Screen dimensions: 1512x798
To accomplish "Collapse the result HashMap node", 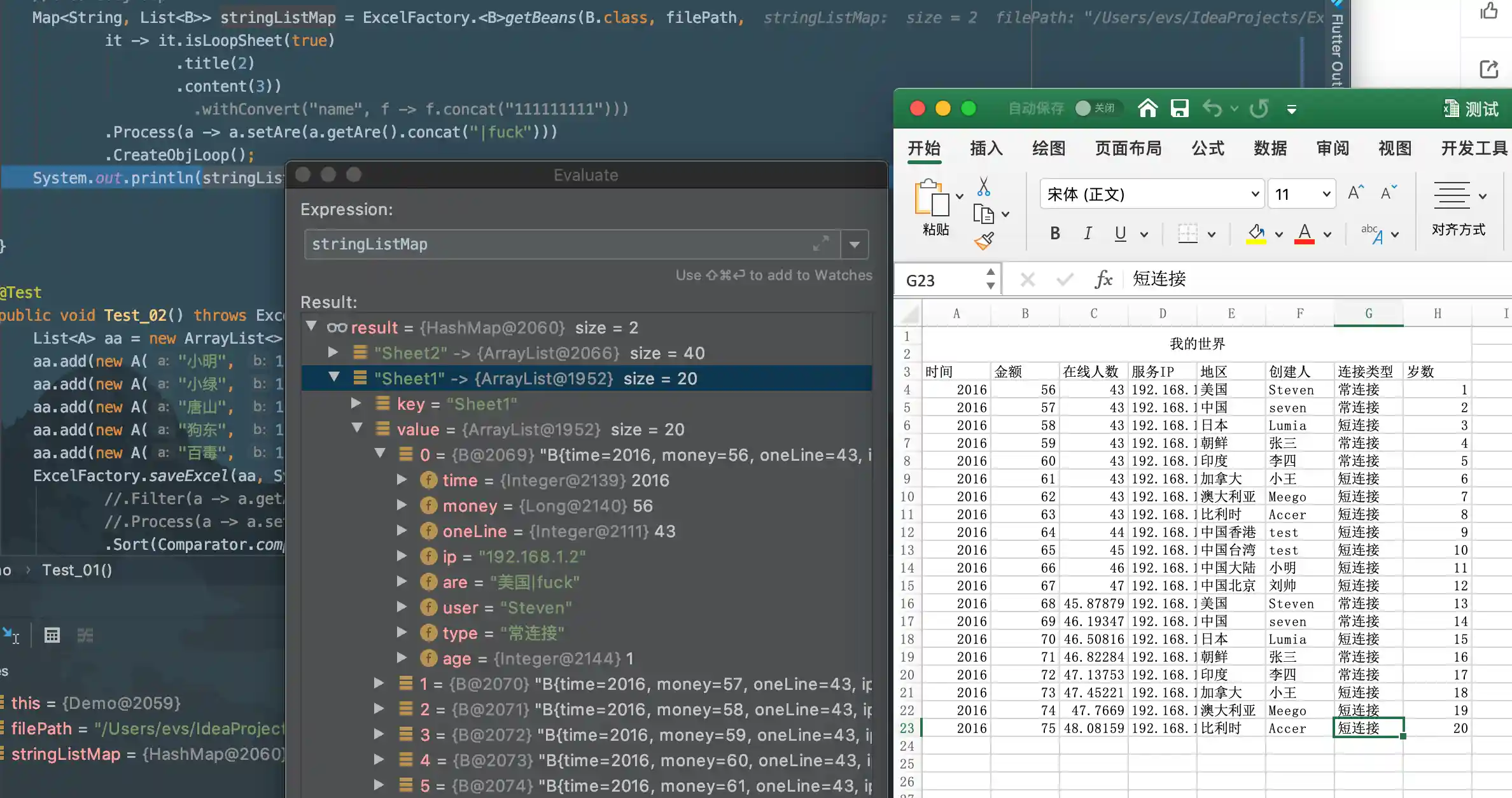I will click(311, 326).
